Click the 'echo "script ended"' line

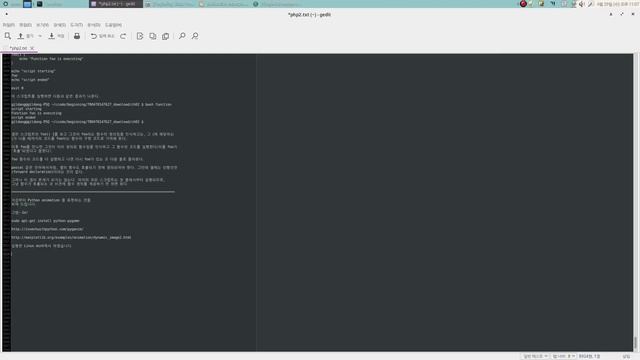pos(30,80)
